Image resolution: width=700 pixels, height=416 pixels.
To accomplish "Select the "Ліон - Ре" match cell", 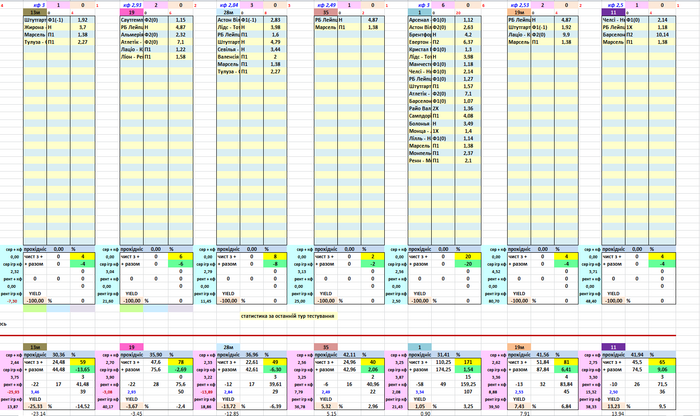I will coord(132,57).
